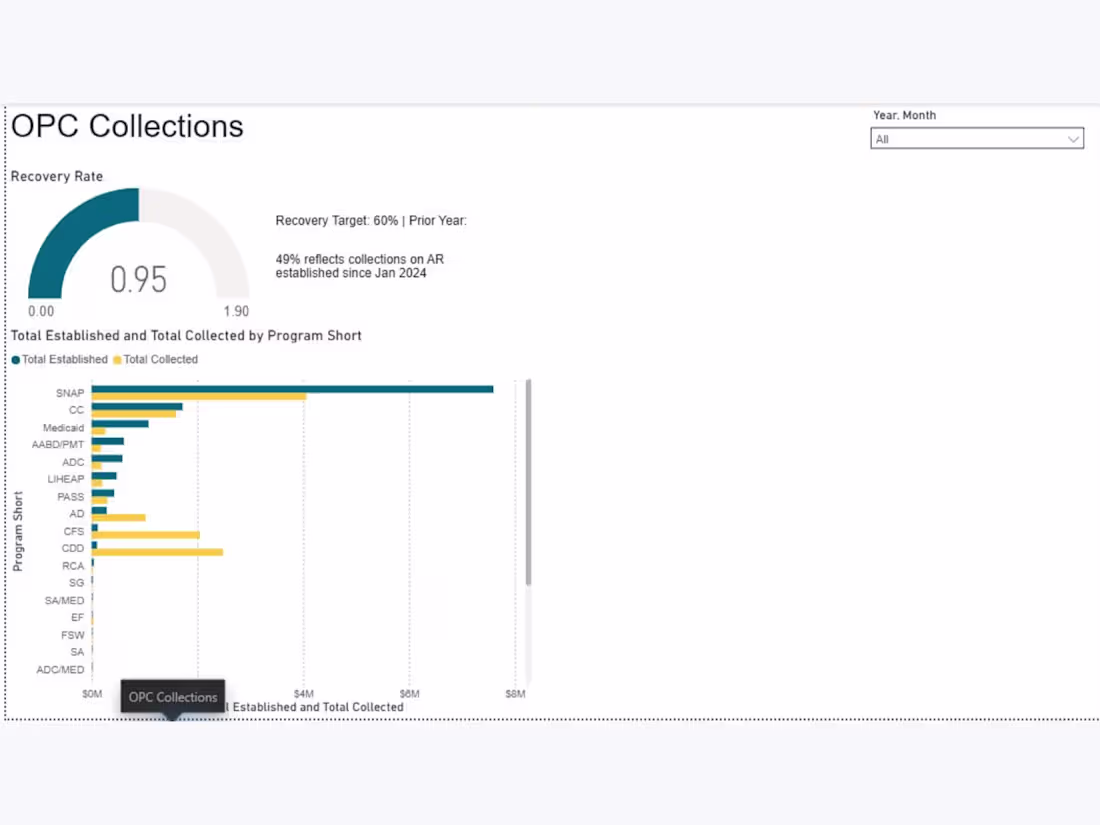
Task: Click the Medicaid Total Established bar
Action: [x=120, y=424]
